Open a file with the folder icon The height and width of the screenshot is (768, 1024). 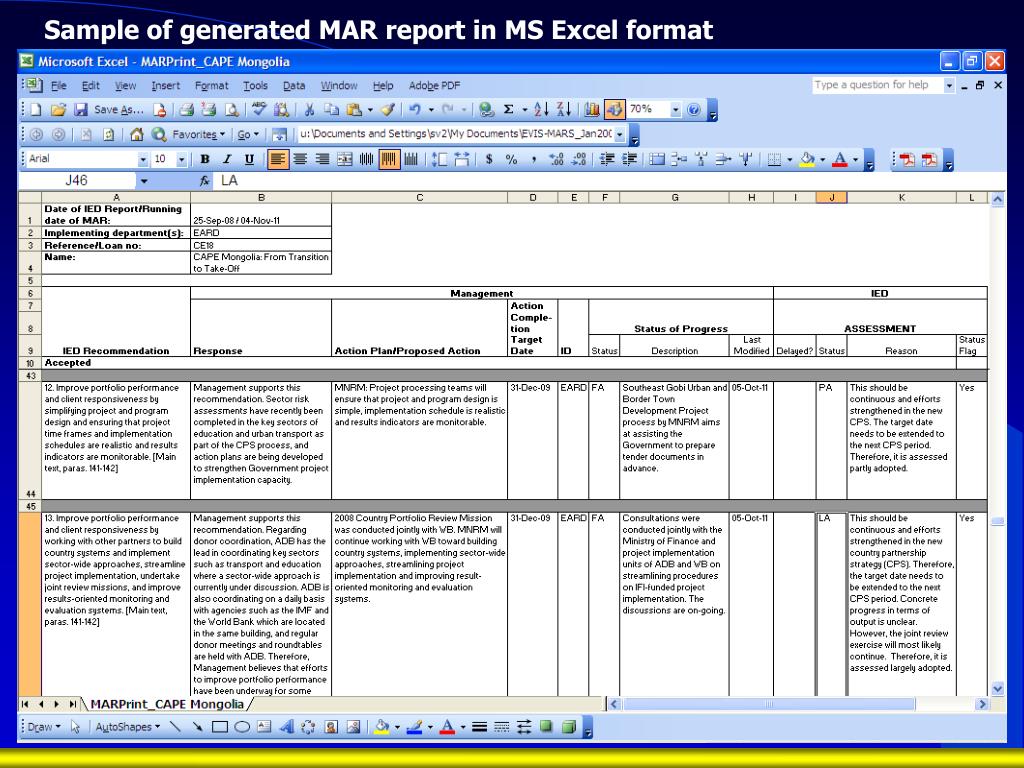[x=58, y=110]
